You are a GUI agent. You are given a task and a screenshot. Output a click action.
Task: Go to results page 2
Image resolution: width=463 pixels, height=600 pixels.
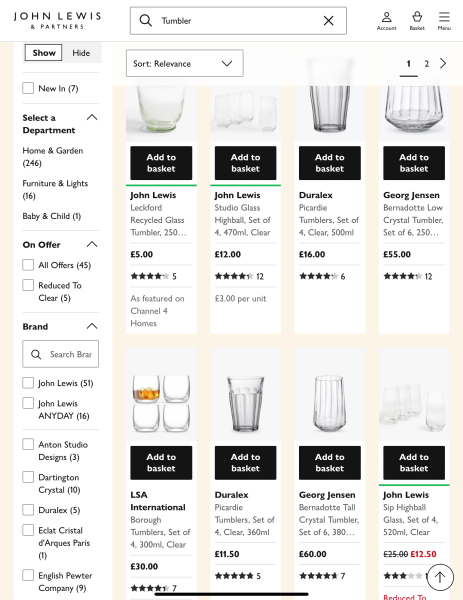click(426, 64)
